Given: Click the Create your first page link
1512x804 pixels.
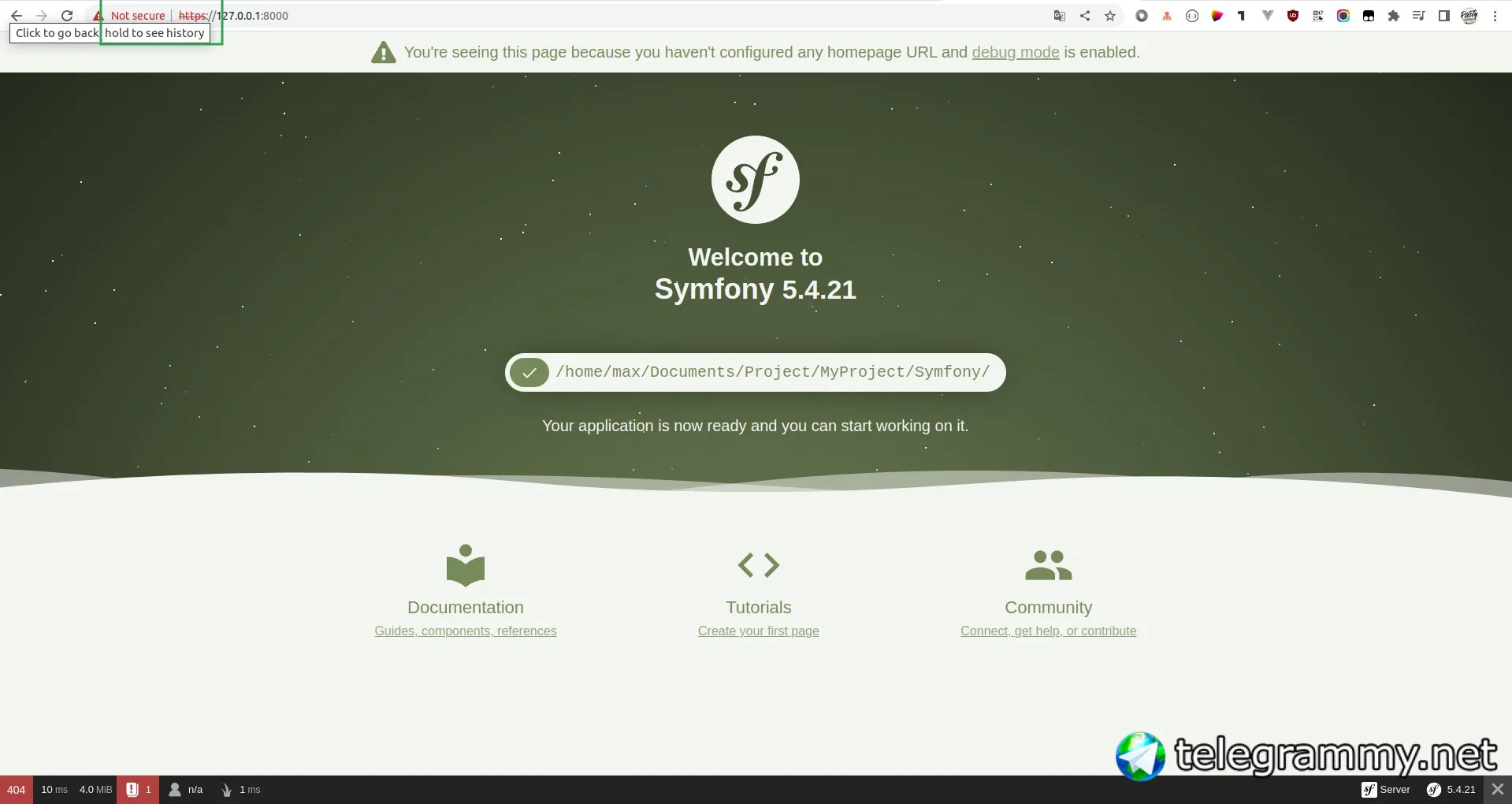Looking at the screenshot, I should coord(759,631).
